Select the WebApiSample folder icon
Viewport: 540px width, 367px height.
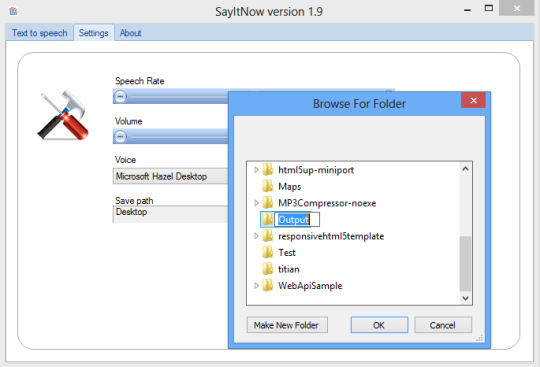268,285
